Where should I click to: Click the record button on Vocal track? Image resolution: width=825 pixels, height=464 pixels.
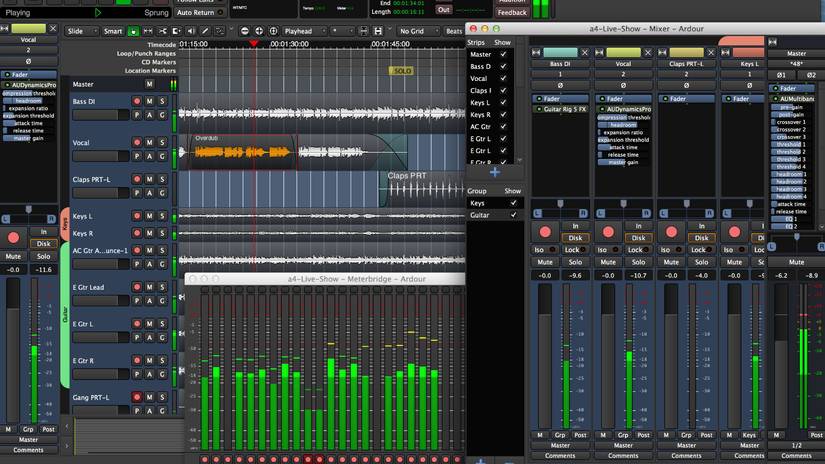(x=137, y=143)
